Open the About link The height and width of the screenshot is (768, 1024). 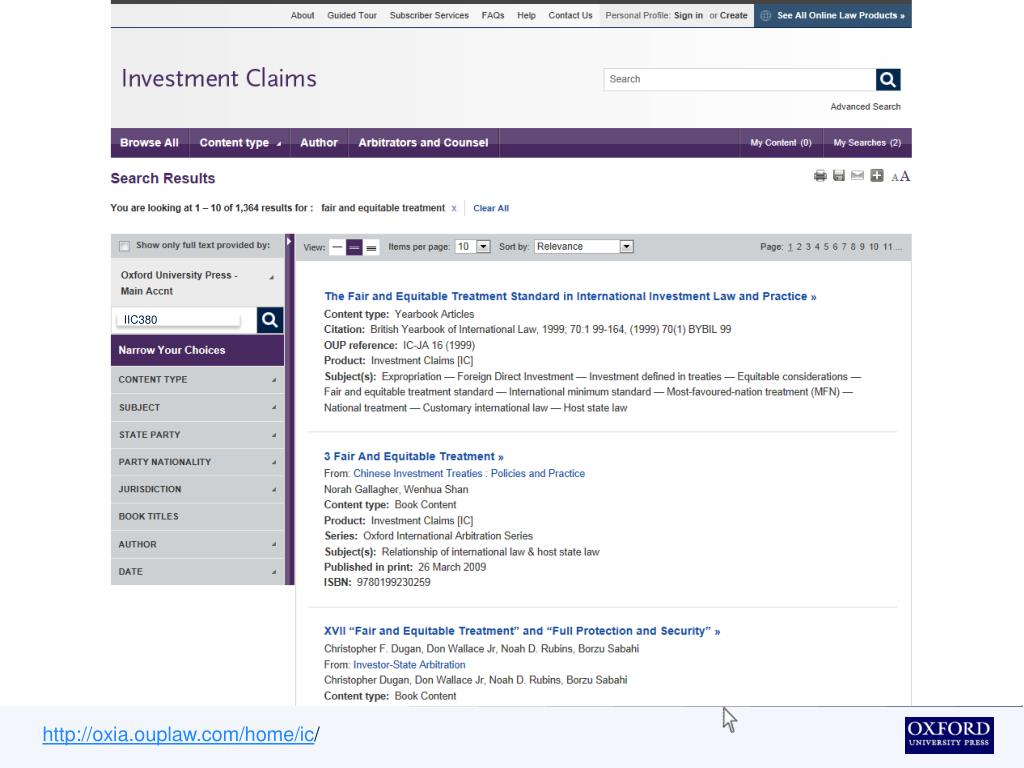[302, 15]
